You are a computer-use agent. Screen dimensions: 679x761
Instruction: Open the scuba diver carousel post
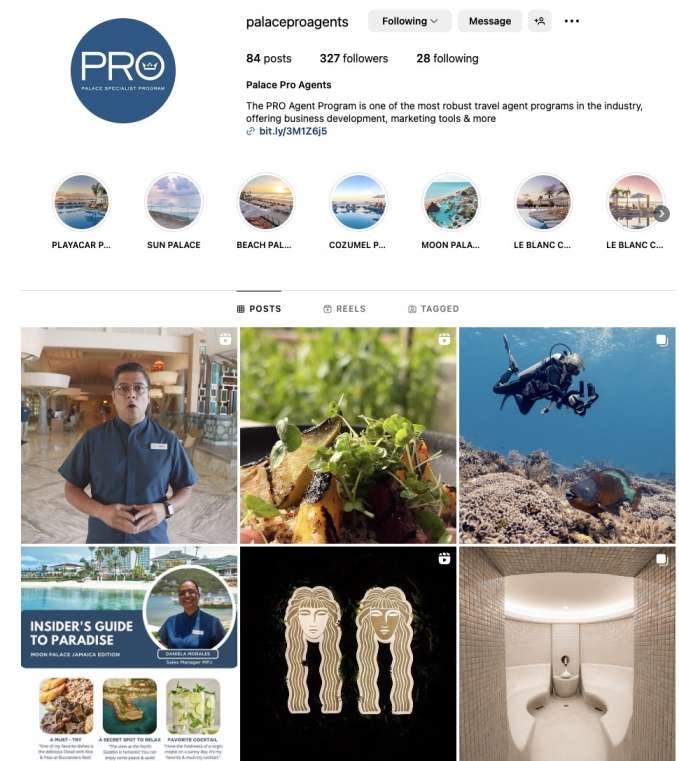(x=567, y=435)
